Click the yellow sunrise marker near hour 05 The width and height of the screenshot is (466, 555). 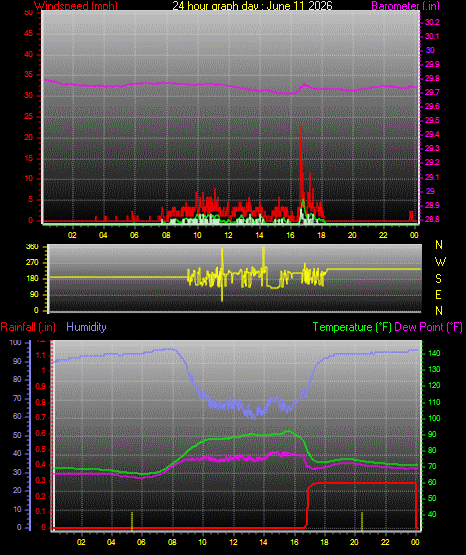(x=132, y=521)
